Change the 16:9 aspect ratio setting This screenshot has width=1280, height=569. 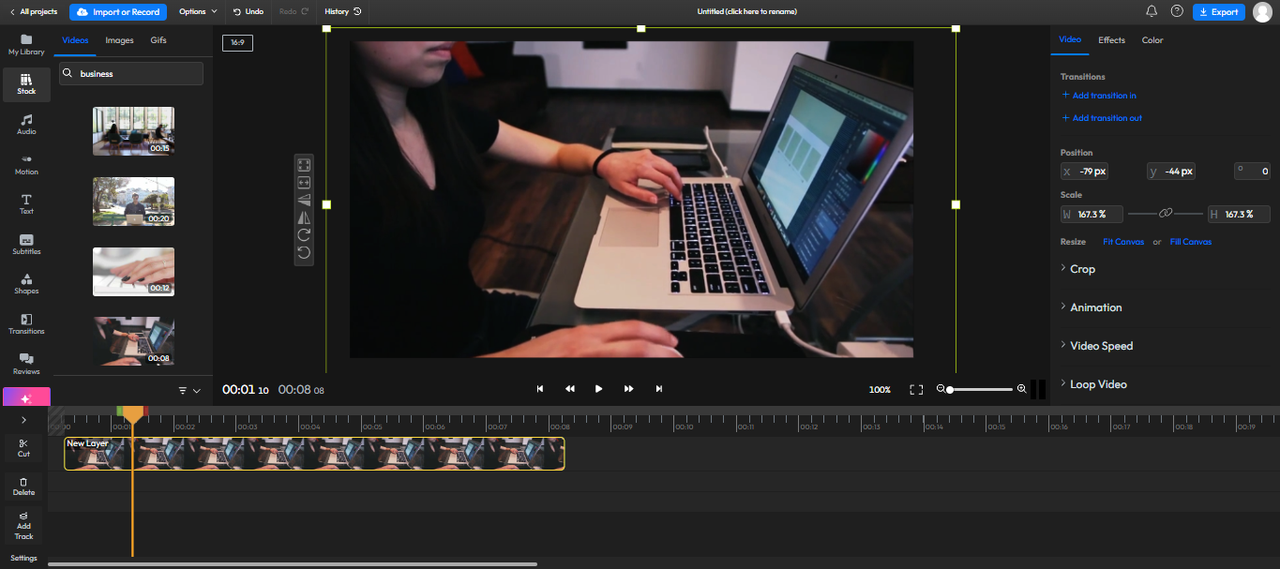[238, 43]
